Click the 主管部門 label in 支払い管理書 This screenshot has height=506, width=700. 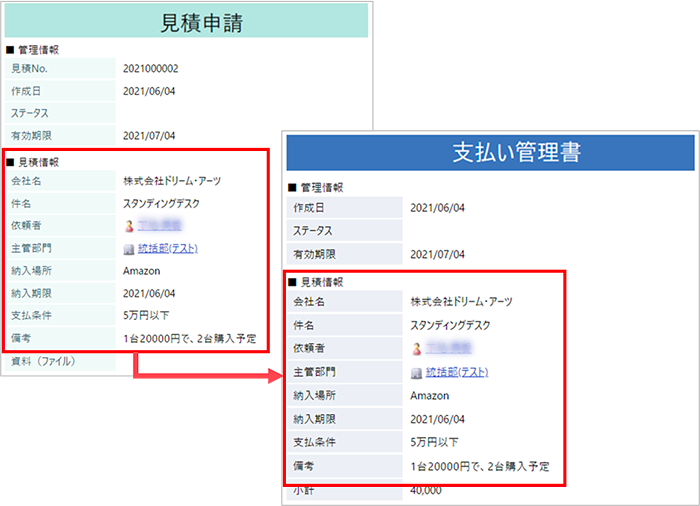point(314,372)
